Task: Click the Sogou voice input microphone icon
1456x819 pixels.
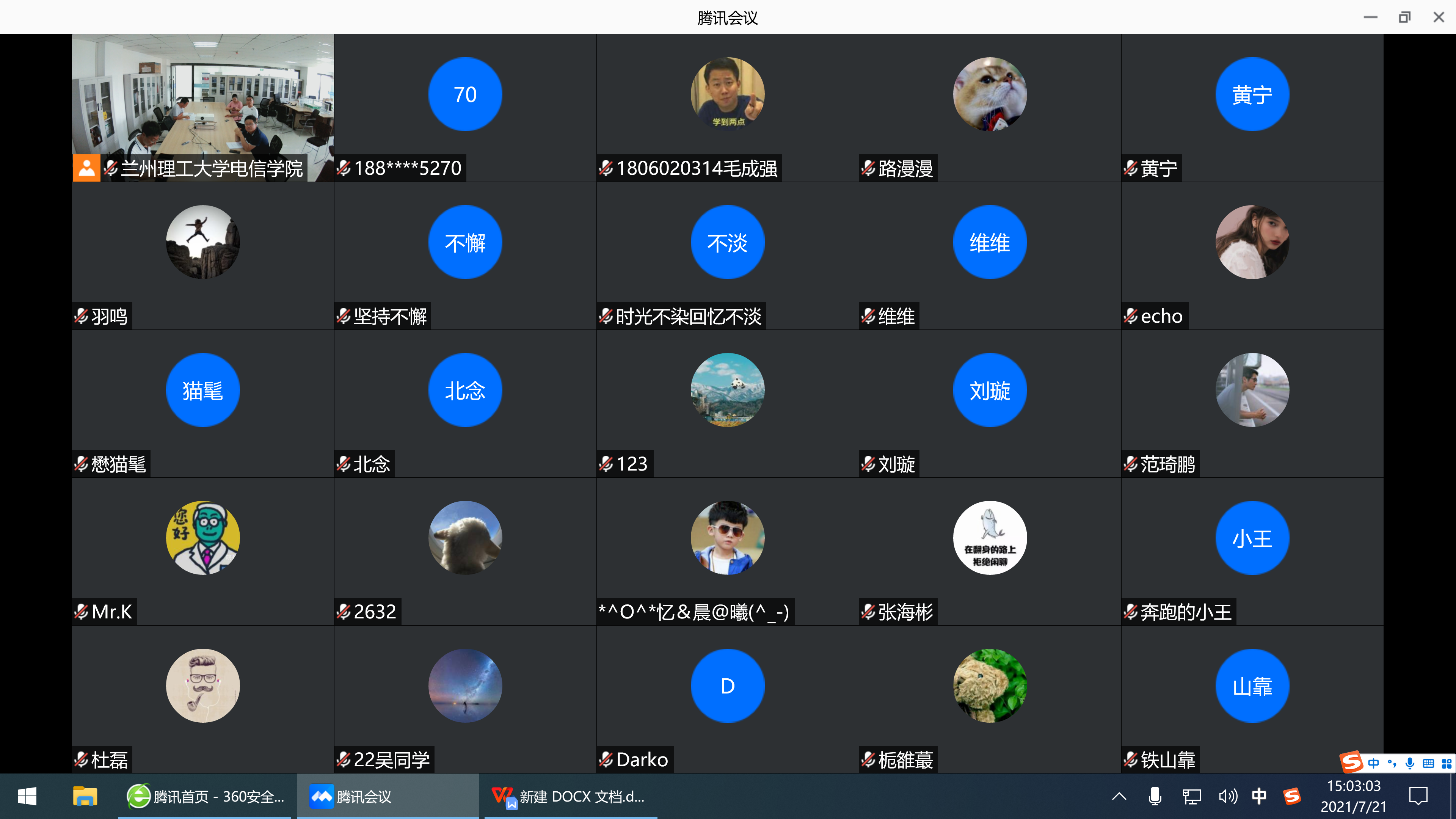Action: coord(1410,764)
